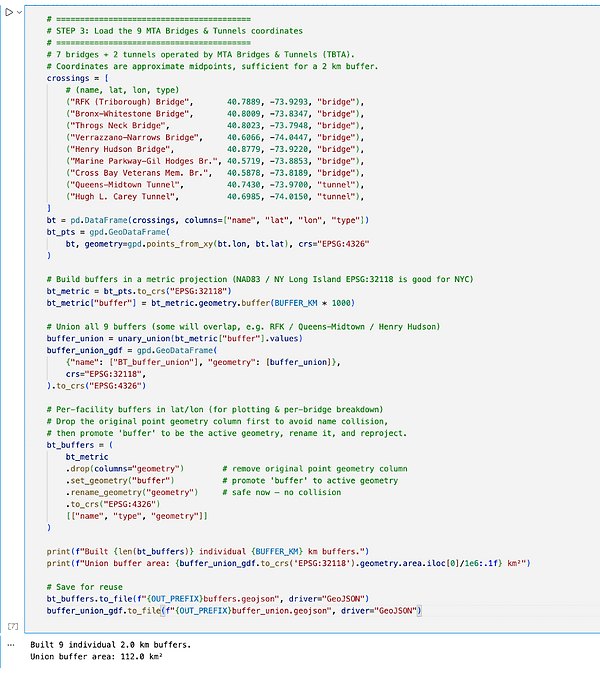Click the line 'crossings = ['
Image resolution: width=600 pixels, height=686 pixels.
pos(77,78)
